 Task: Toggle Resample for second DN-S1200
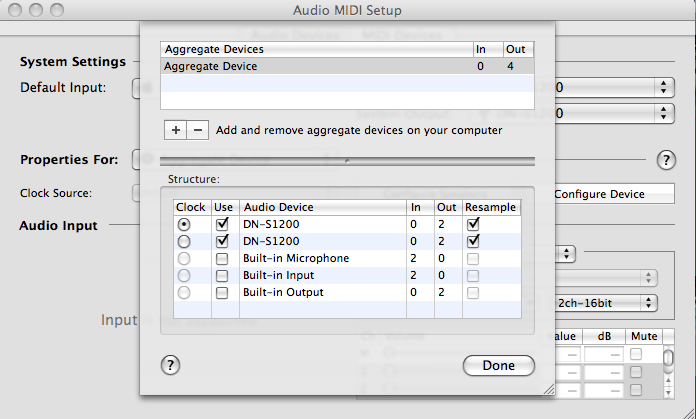pyautogui.click(x=473, y=241)
